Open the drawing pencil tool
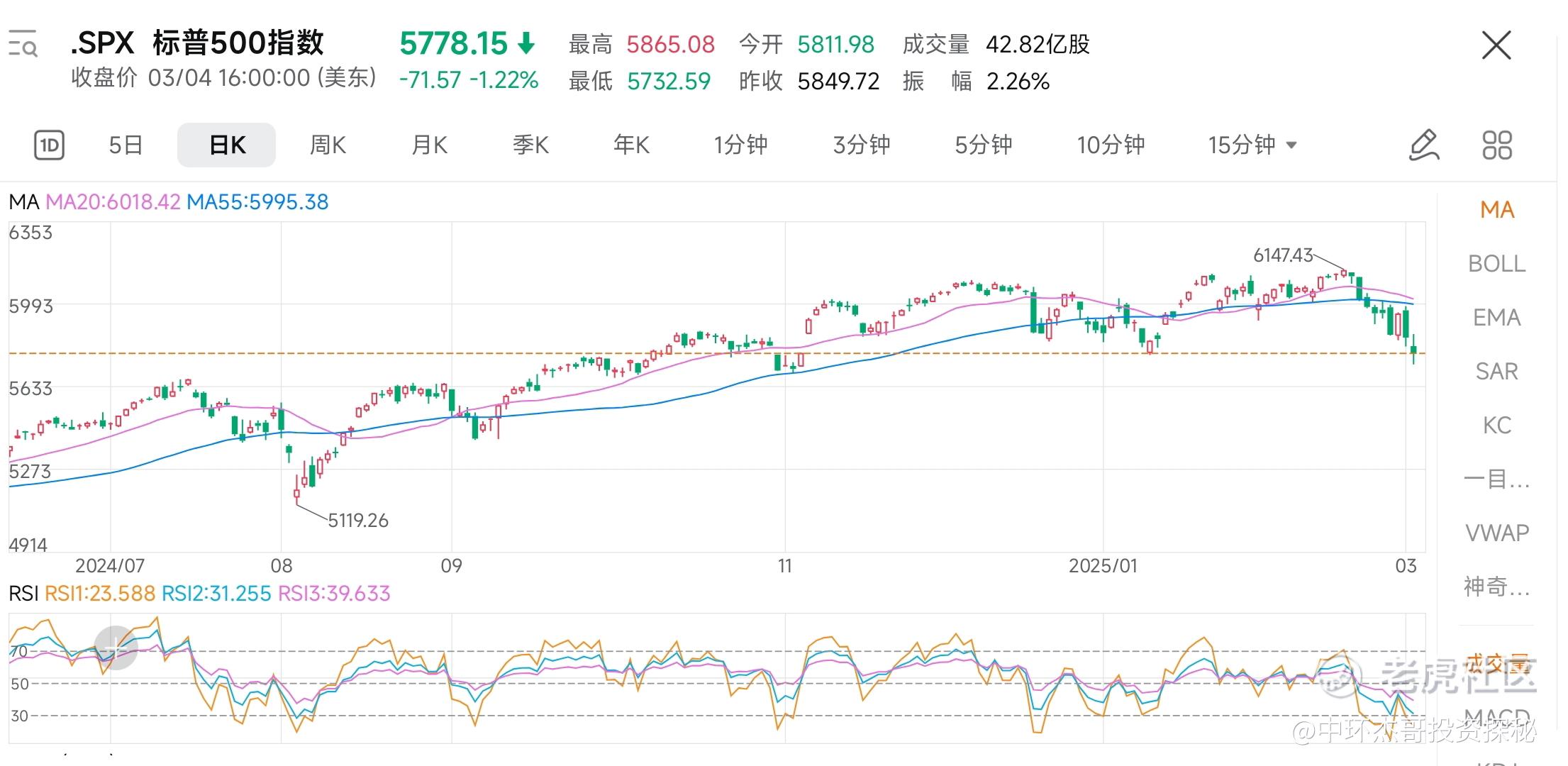 click(1424, 145)
